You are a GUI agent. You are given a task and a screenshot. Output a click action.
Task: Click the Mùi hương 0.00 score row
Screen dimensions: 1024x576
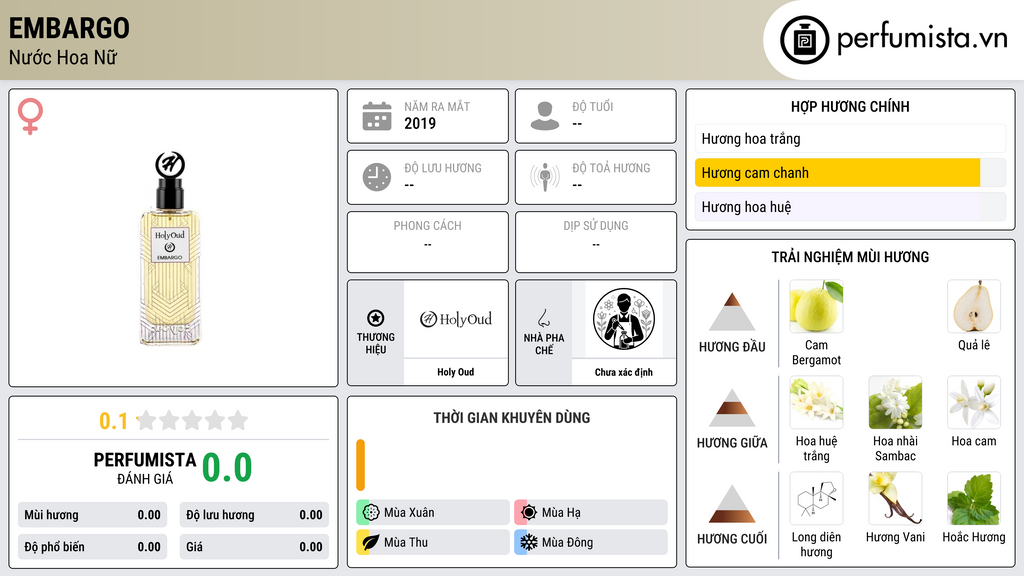pos(92,515)
